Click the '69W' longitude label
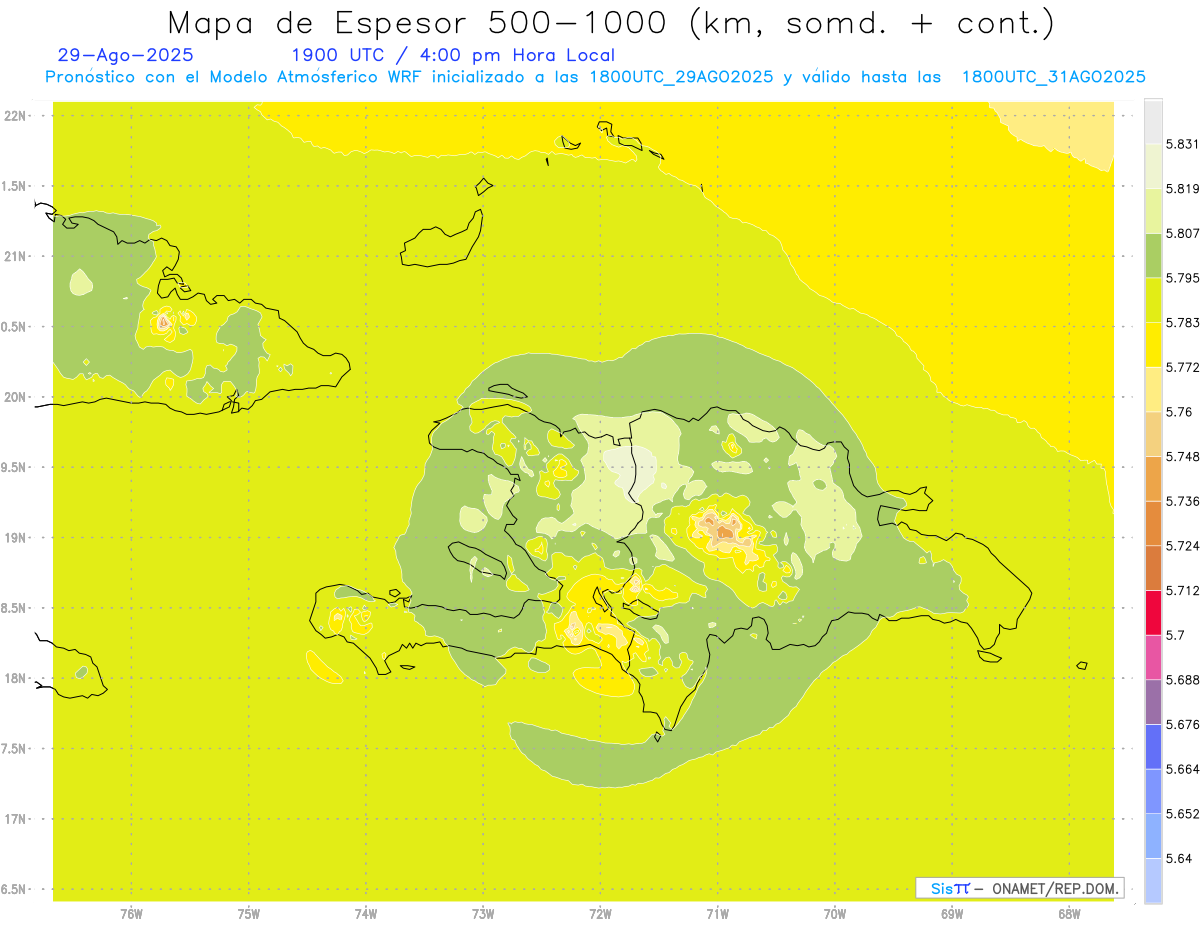Screen dimensions: 1200x927 point(951,914)
